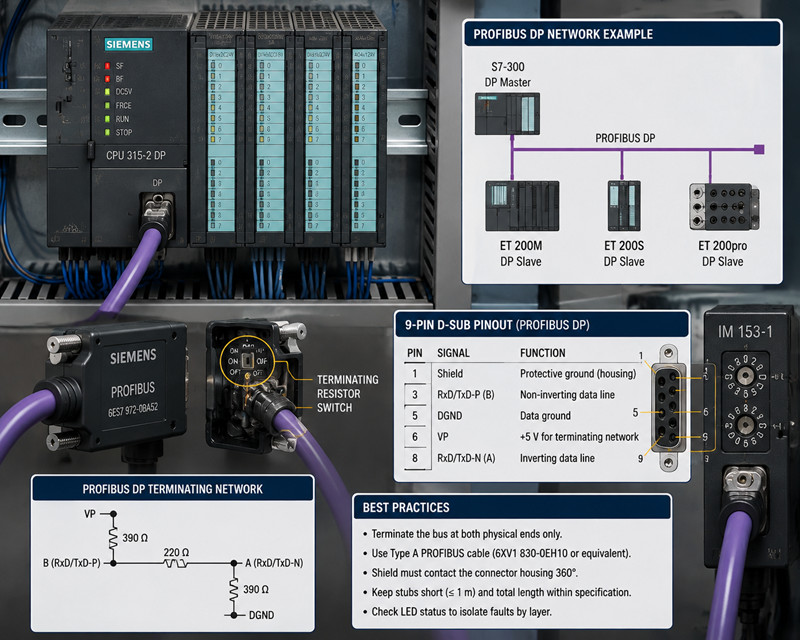
Task: Click the A (RxD/TxD-N) circuit label
Action: (274, 563)
